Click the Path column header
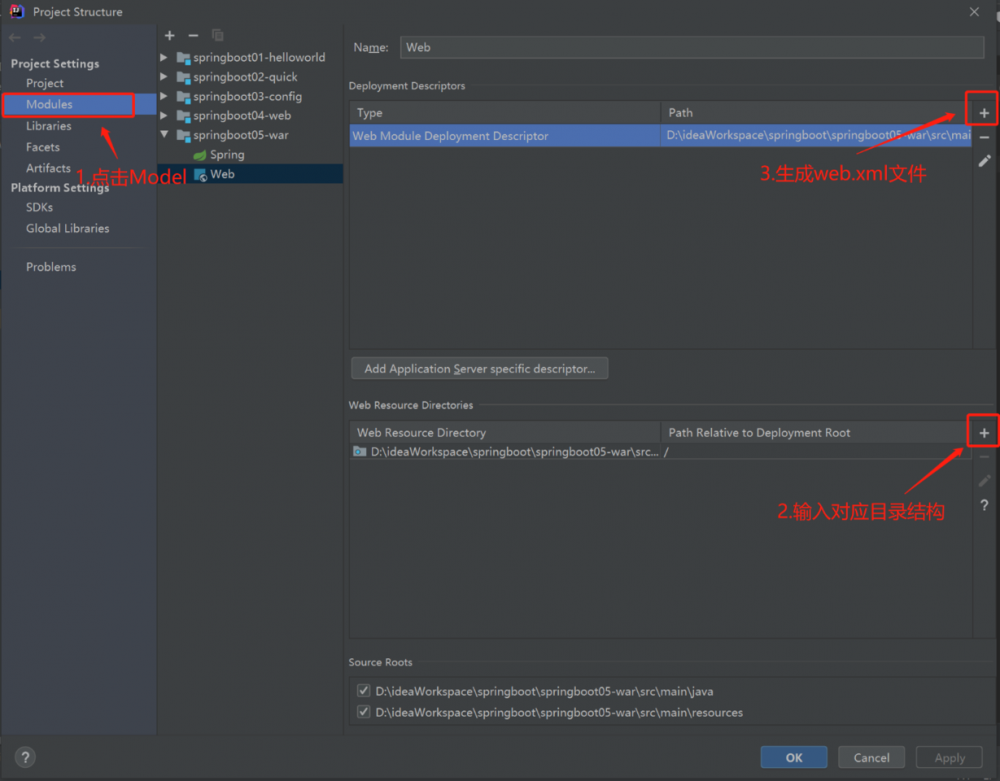Screen dimensions: 1000x781 coord(816,113)
